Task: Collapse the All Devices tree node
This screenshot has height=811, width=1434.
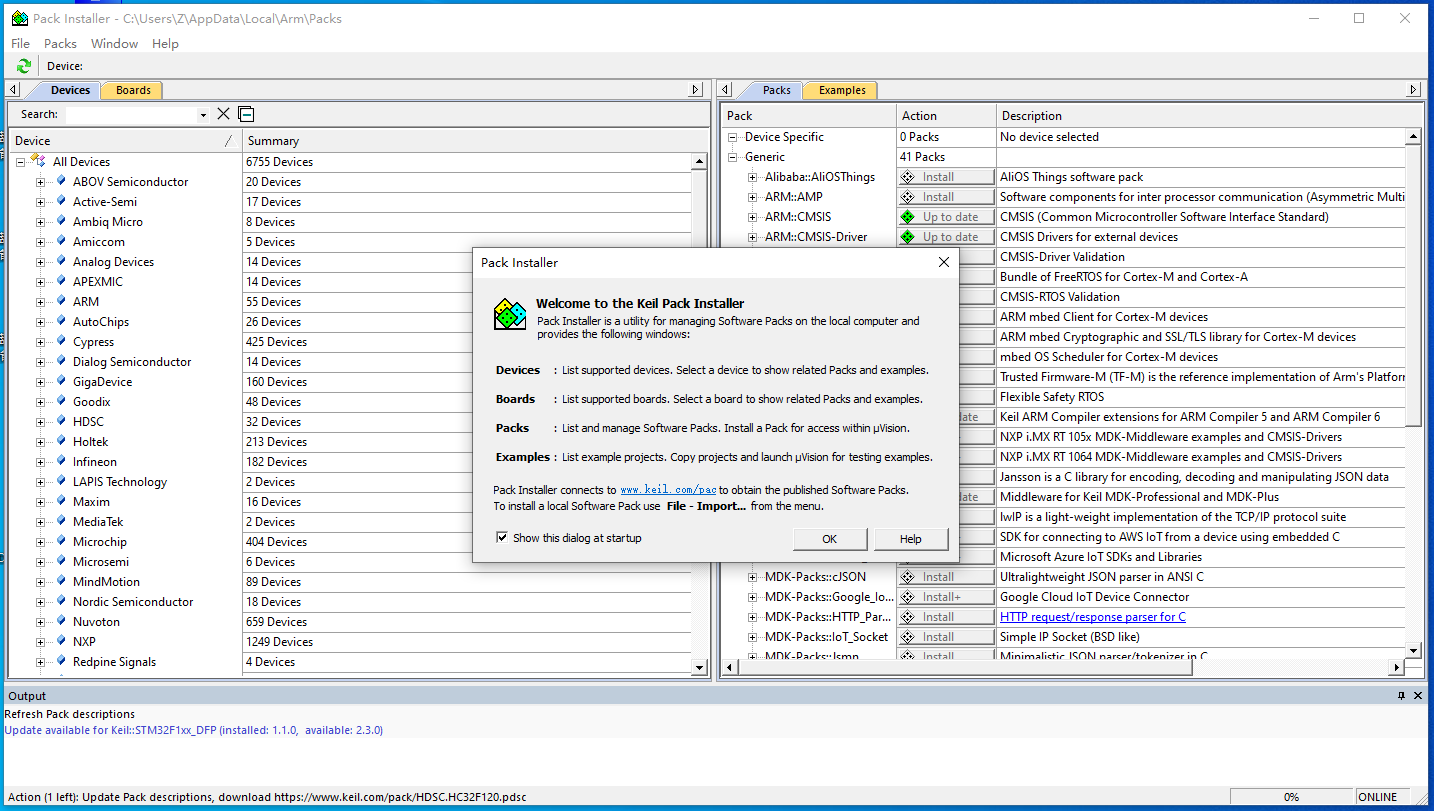Action: [x=20, y=162]
